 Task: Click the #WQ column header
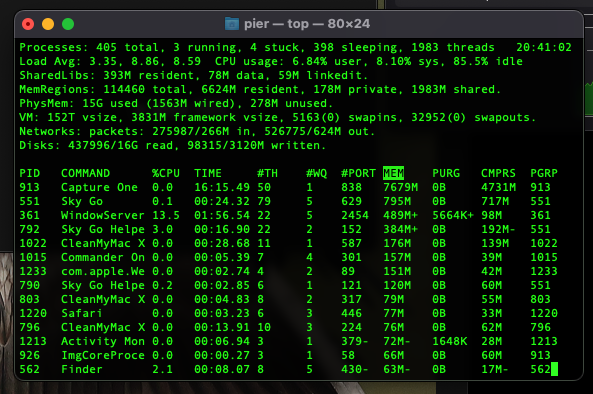tap(316, 173)
